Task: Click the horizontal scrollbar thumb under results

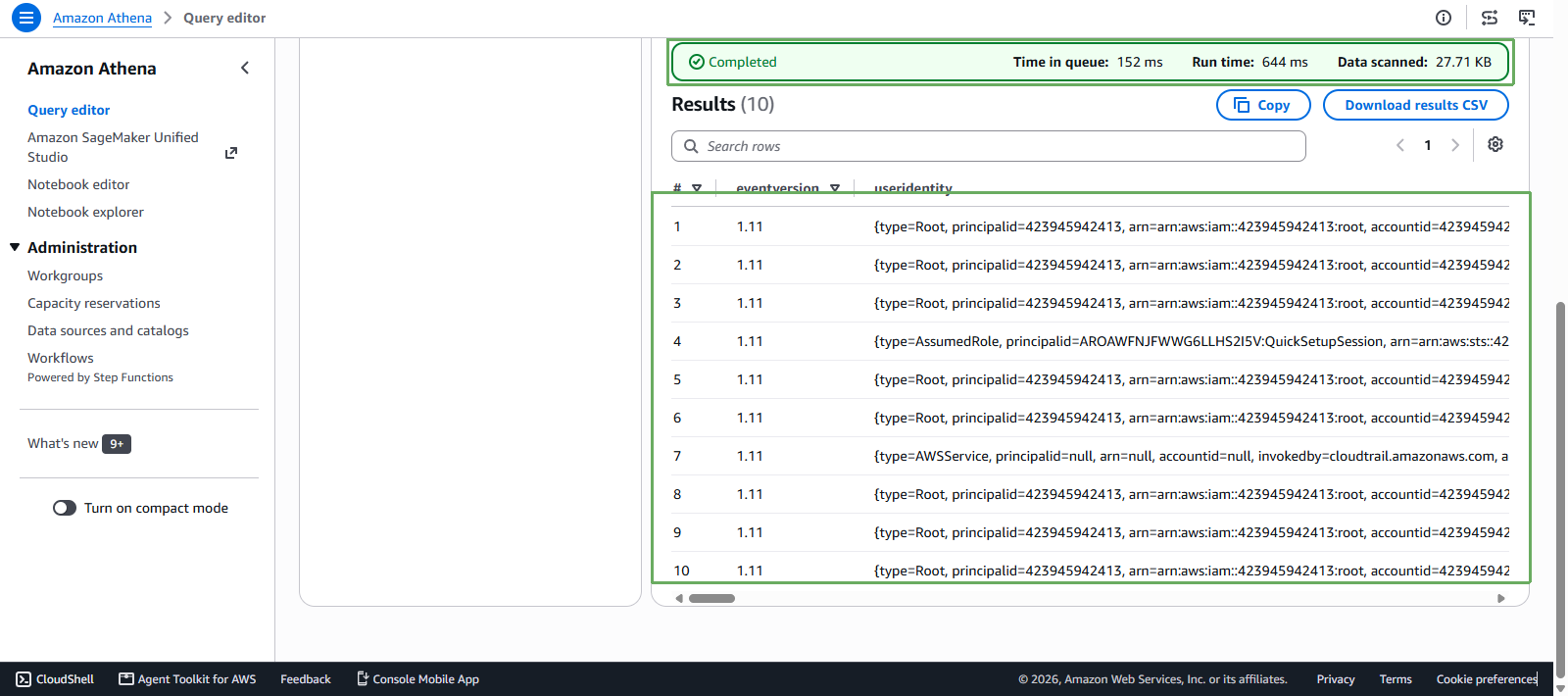Action: 711,598
